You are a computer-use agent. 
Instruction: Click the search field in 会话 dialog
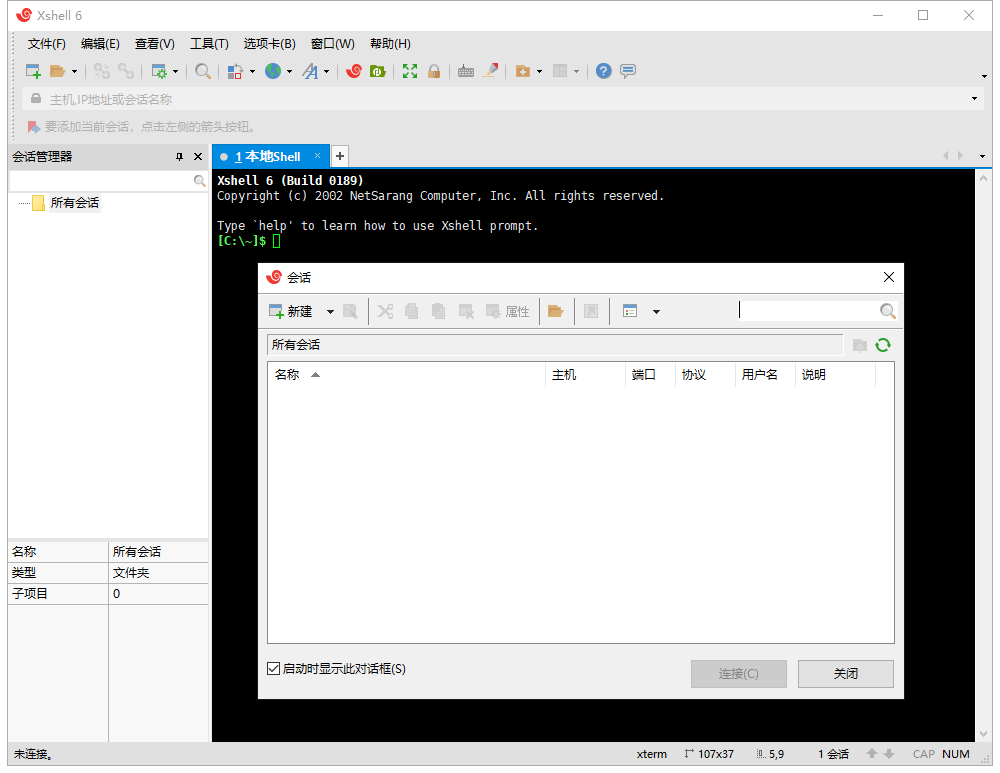click(808, 311)
